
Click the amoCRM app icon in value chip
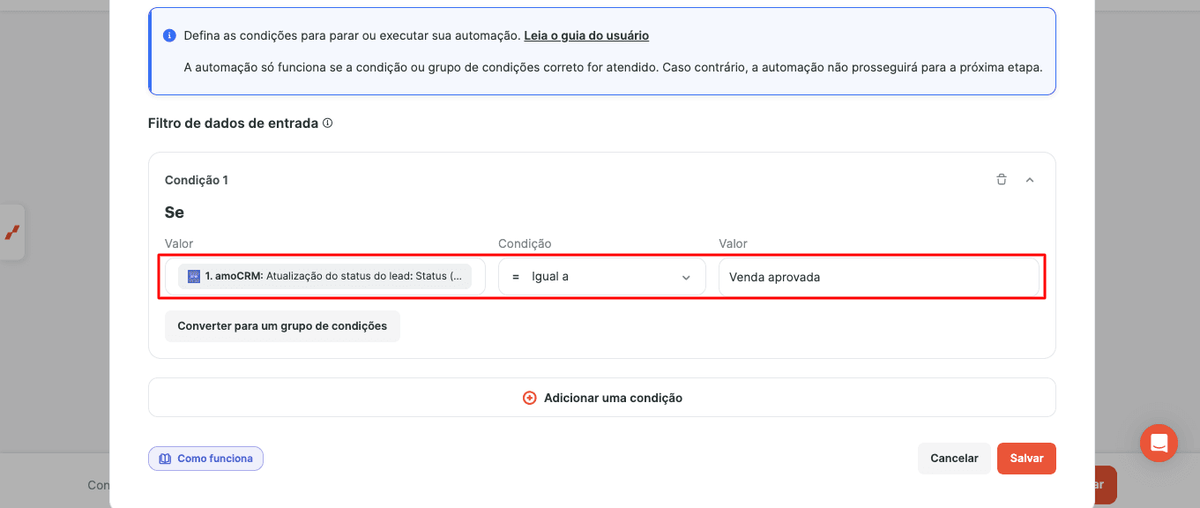click(194, 276)
